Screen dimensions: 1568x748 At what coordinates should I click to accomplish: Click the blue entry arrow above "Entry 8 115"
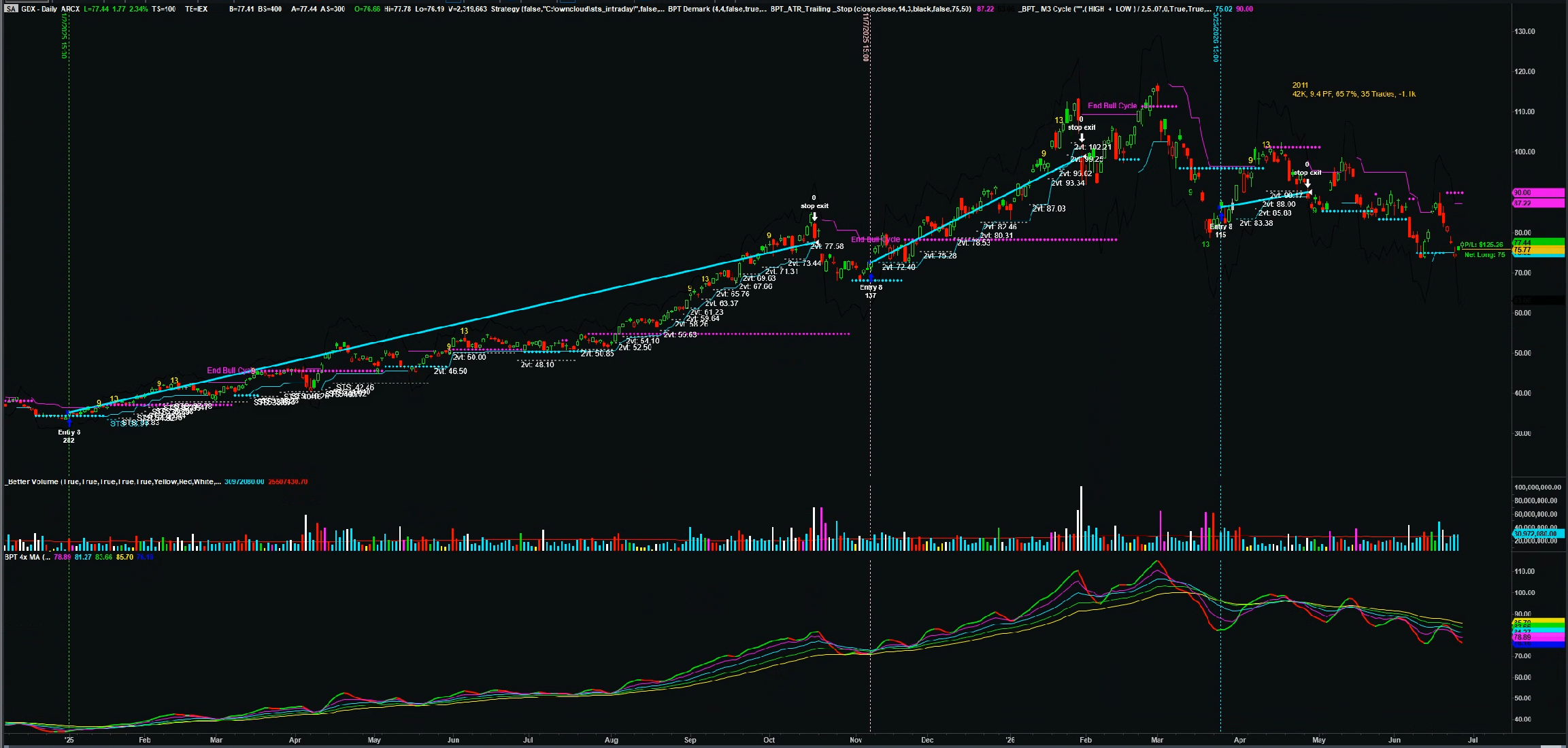point(1221,218)
